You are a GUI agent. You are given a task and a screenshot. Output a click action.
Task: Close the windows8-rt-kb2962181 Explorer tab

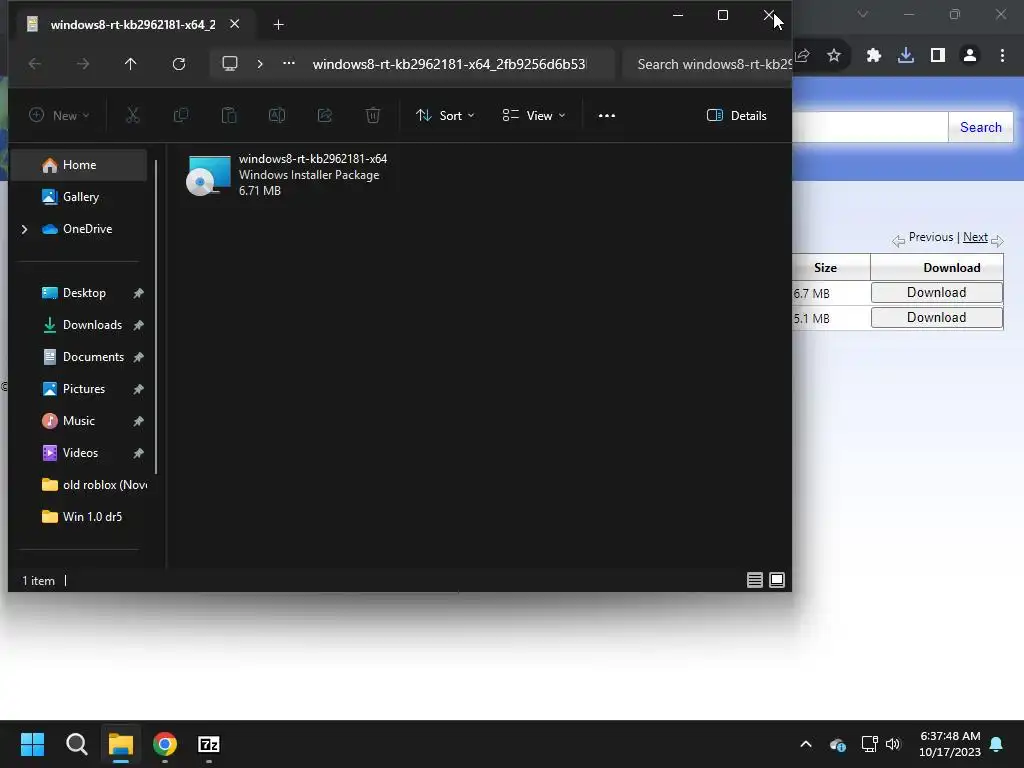(234, 24)
